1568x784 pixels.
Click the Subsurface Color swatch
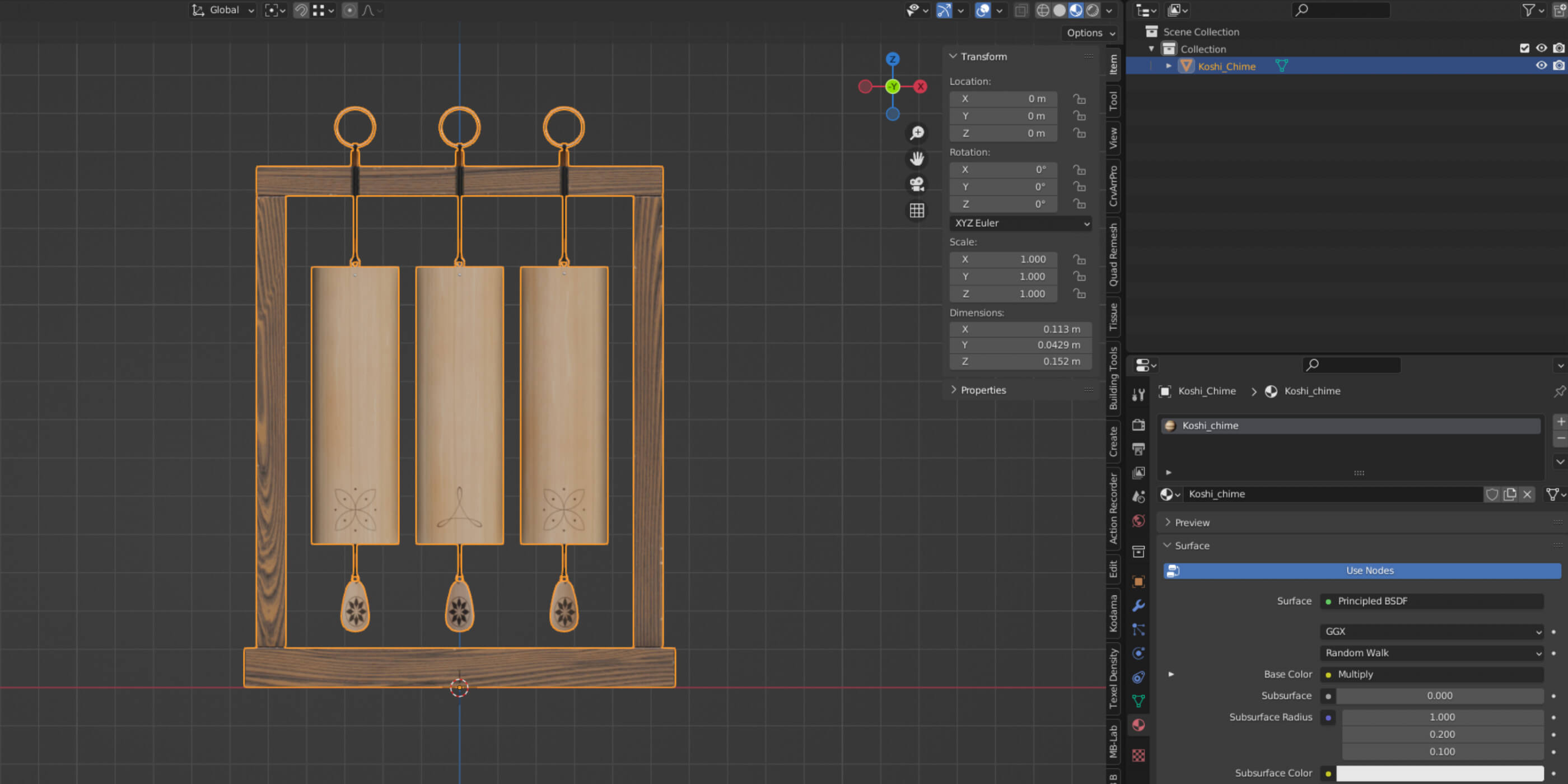[1439, 773]
